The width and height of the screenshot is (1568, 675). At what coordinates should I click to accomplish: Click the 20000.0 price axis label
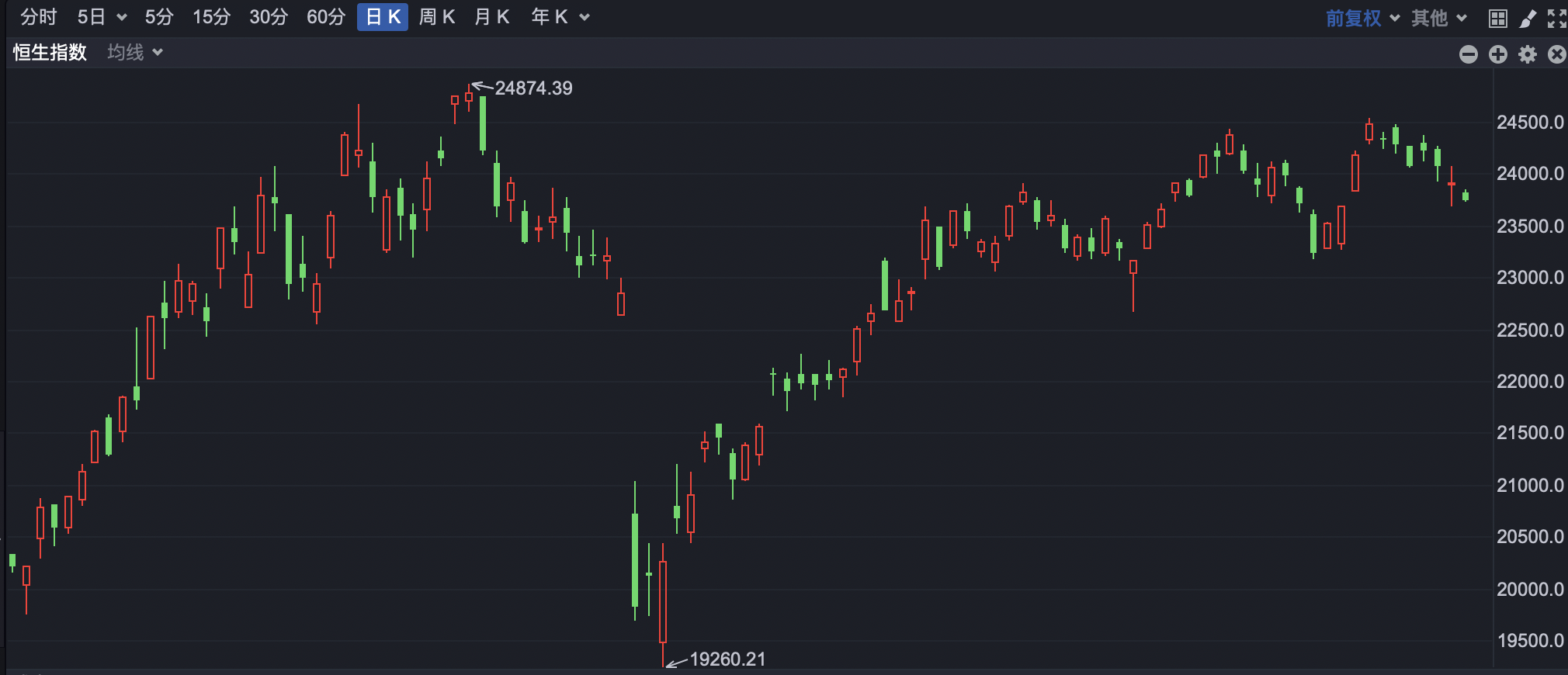(x=1530, y=589)
